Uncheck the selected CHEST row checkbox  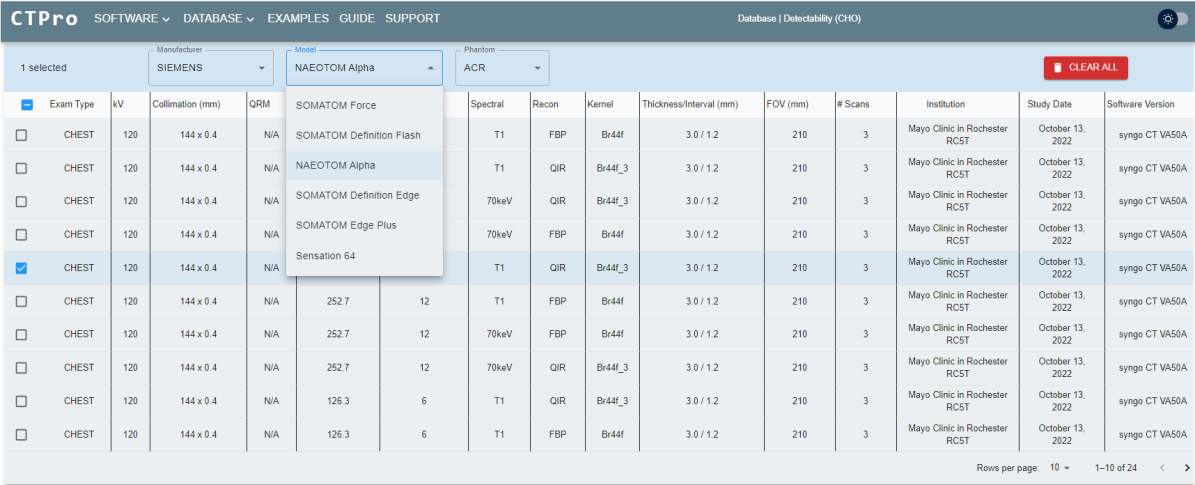(22, 268)
